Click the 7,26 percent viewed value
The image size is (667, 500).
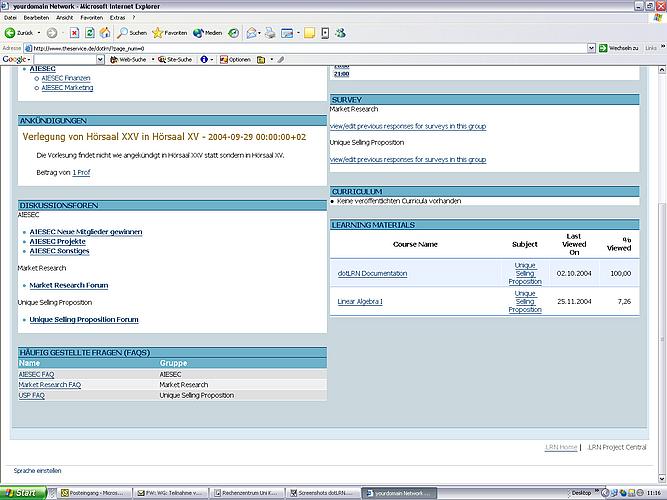pyautogui.click(x=624, y=302)
